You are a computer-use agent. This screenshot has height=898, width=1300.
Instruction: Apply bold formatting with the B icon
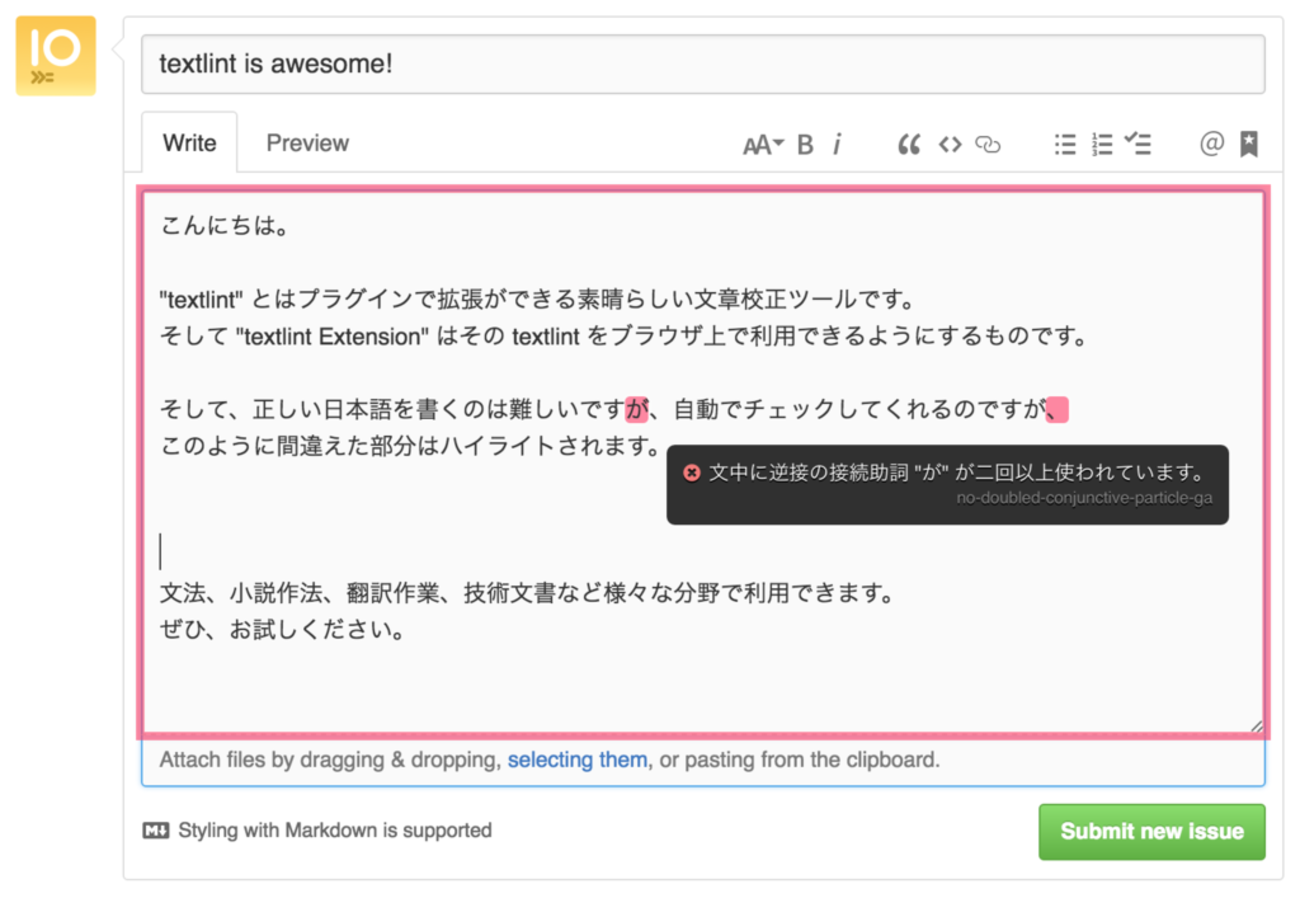pyautogui.click(x=805, y=145)
